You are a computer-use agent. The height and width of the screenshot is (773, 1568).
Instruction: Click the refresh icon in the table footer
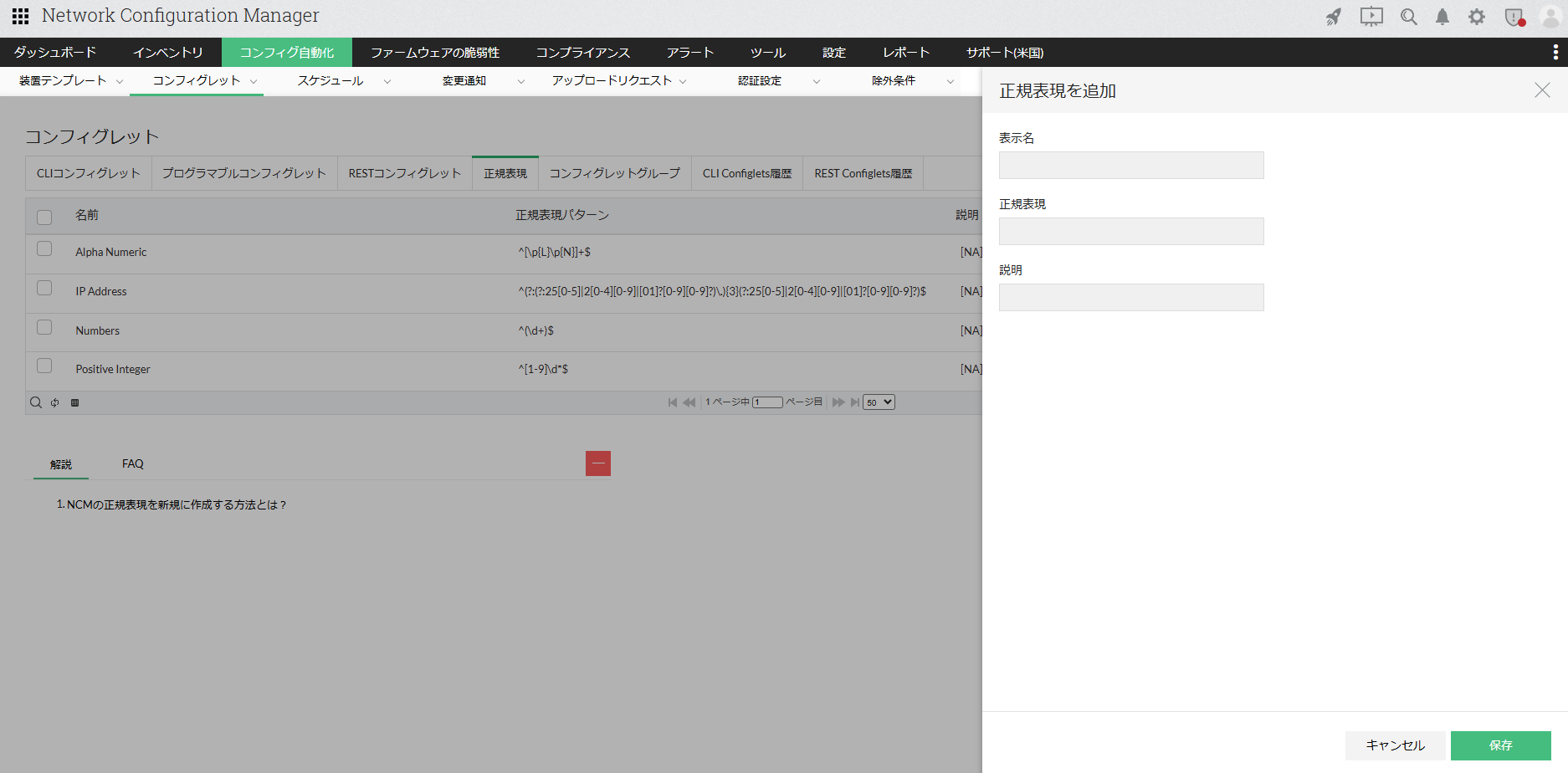[54, 402]
